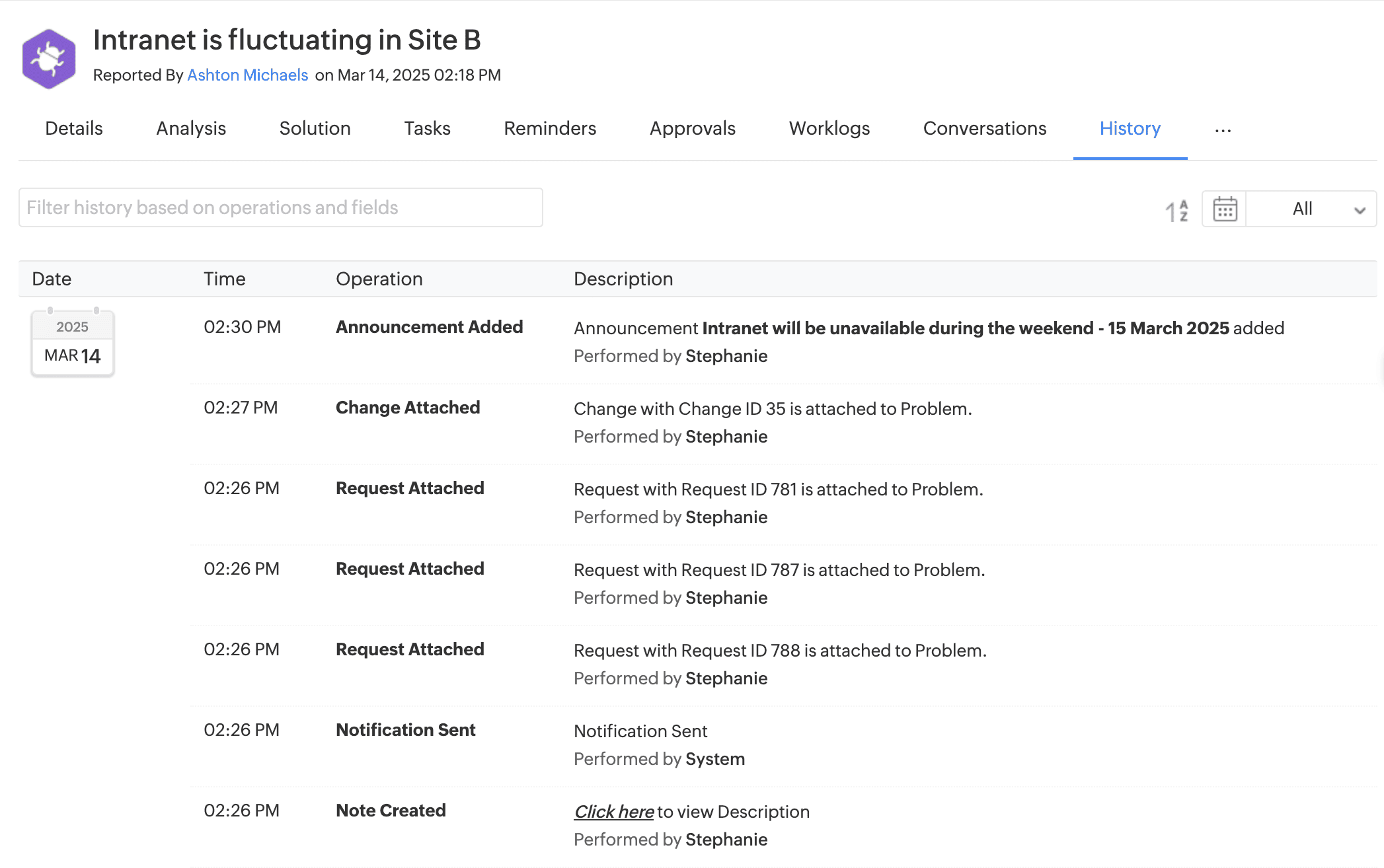Click the Operation column header

(x=379, y=279)
